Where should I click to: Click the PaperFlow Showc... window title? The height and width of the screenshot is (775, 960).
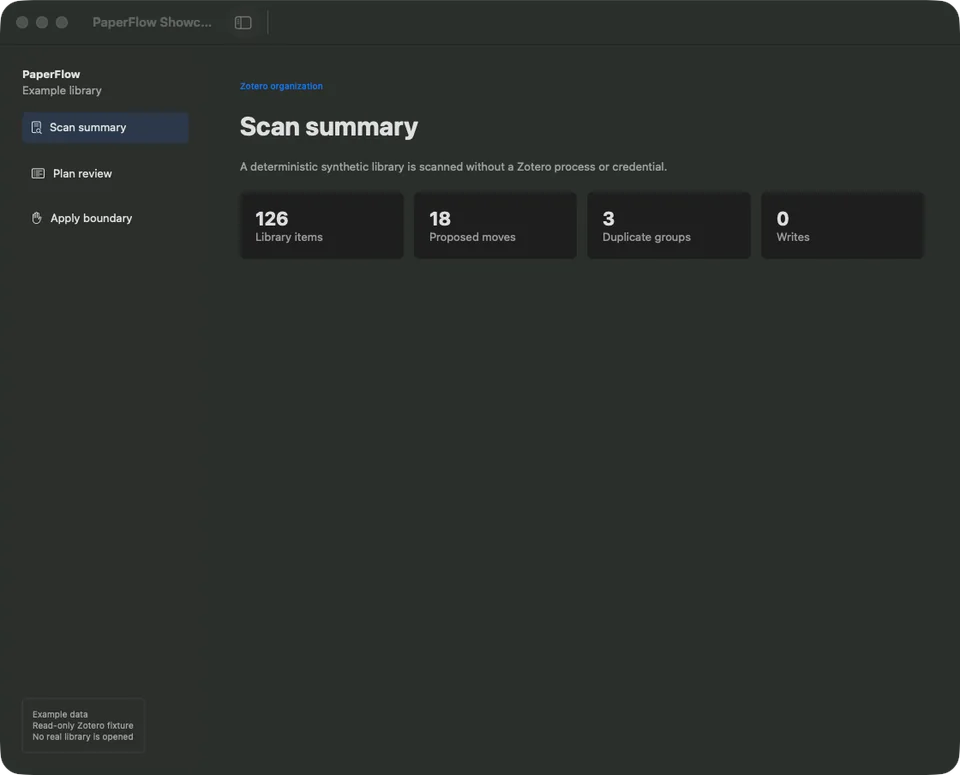pyautogui.click(x=152, y=23)
